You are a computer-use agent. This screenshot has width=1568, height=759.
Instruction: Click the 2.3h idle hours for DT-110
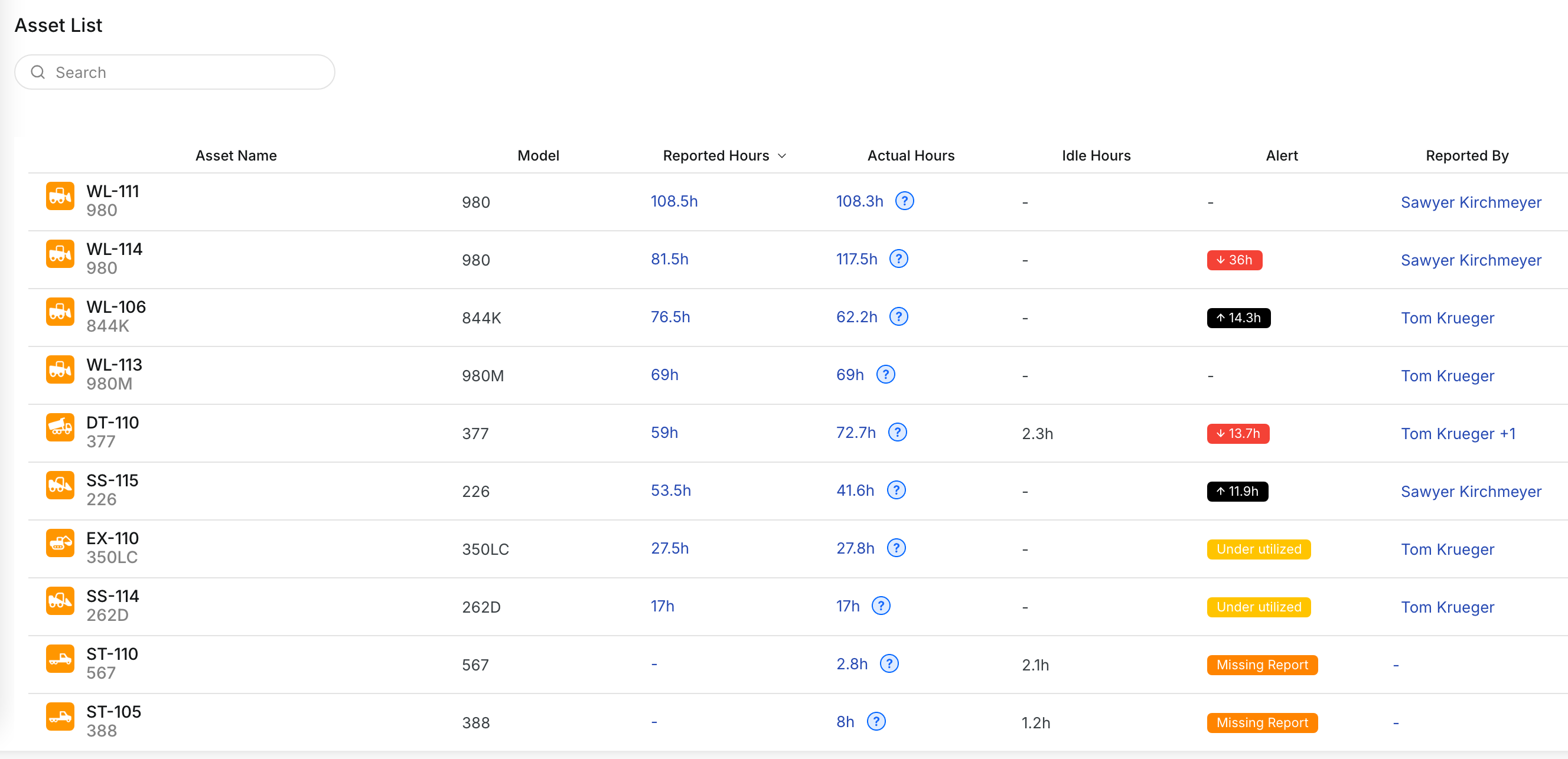[1037, 434]
